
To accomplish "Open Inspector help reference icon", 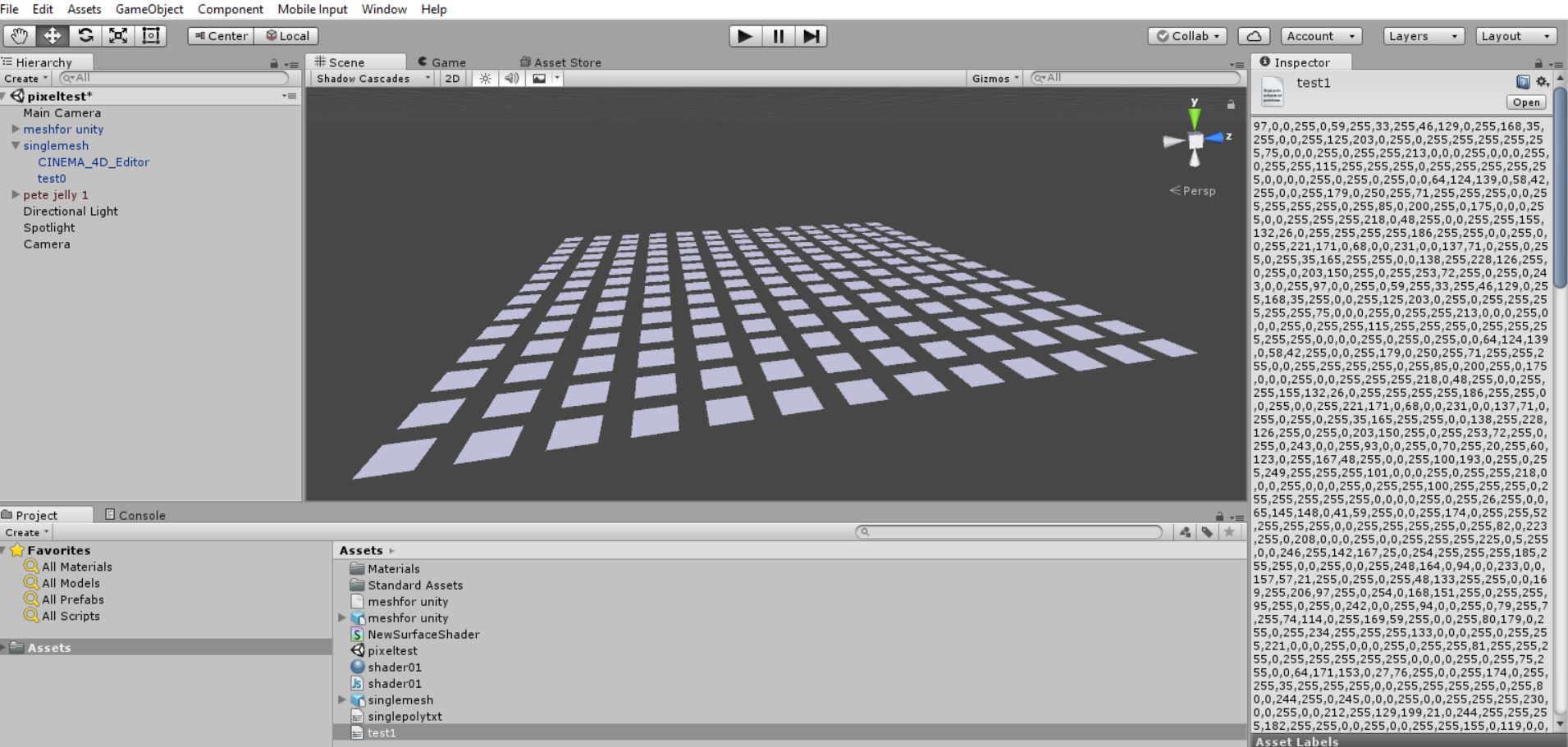I will pos(1523,82).
